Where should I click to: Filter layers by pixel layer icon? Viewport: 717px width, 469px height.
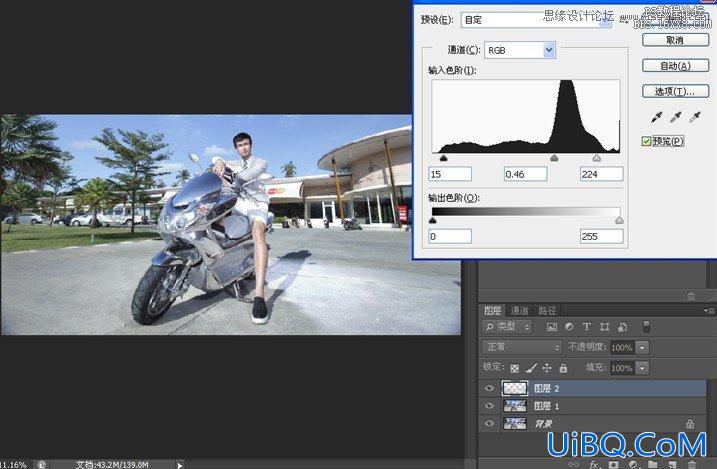coord(552,327)
